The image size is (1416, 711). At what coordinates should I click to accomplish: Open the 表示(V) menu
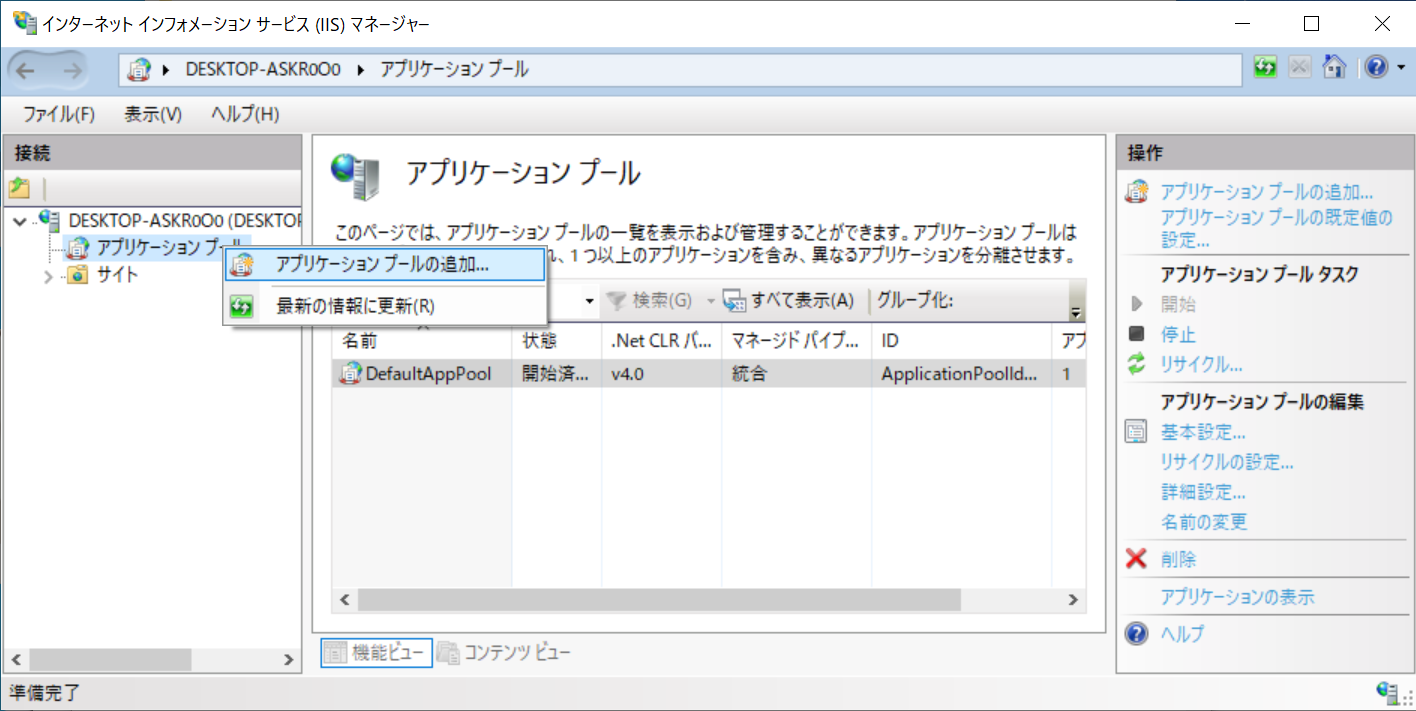(x=151, y=113)
